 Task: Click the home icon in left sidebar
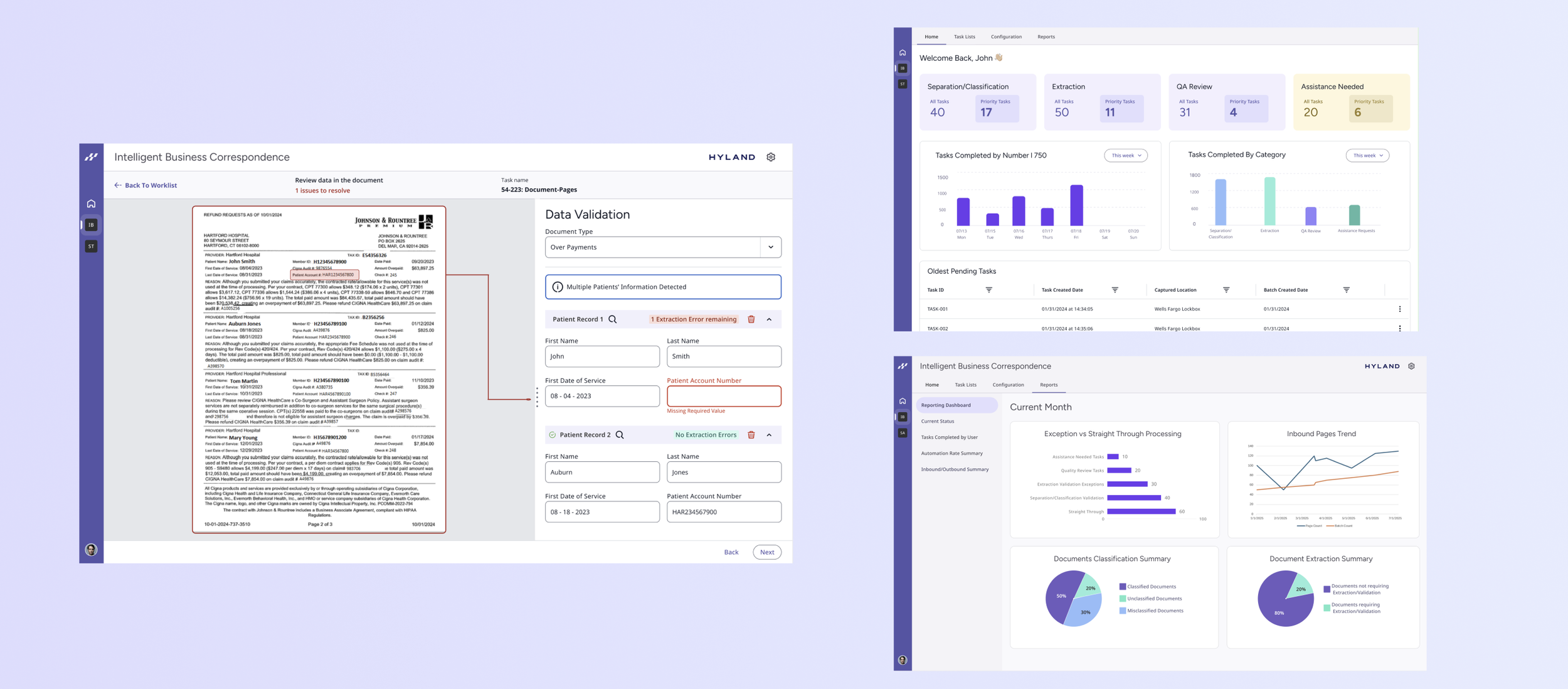click(x=91, y=203)
